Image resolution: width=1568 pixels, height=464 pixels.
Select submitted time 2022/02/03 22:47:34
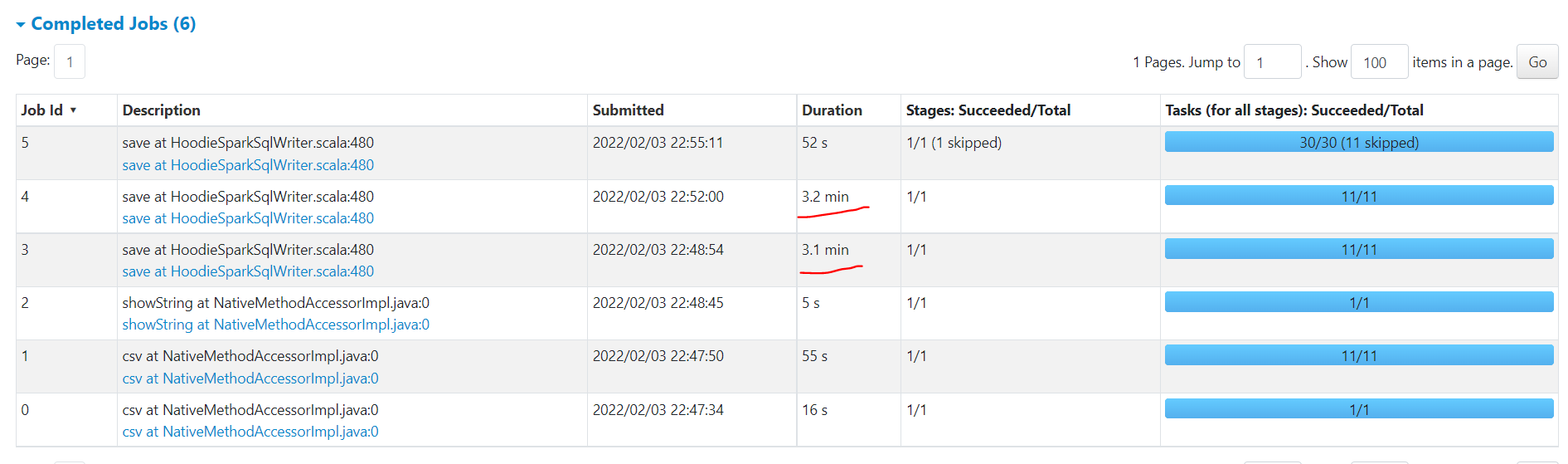(658, 410)
